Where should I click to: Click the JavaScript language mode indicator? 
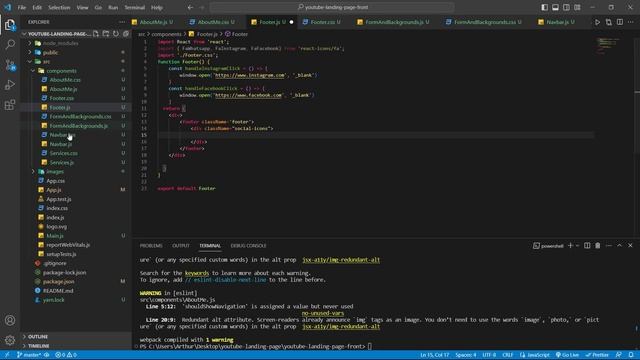click(535, 355)
